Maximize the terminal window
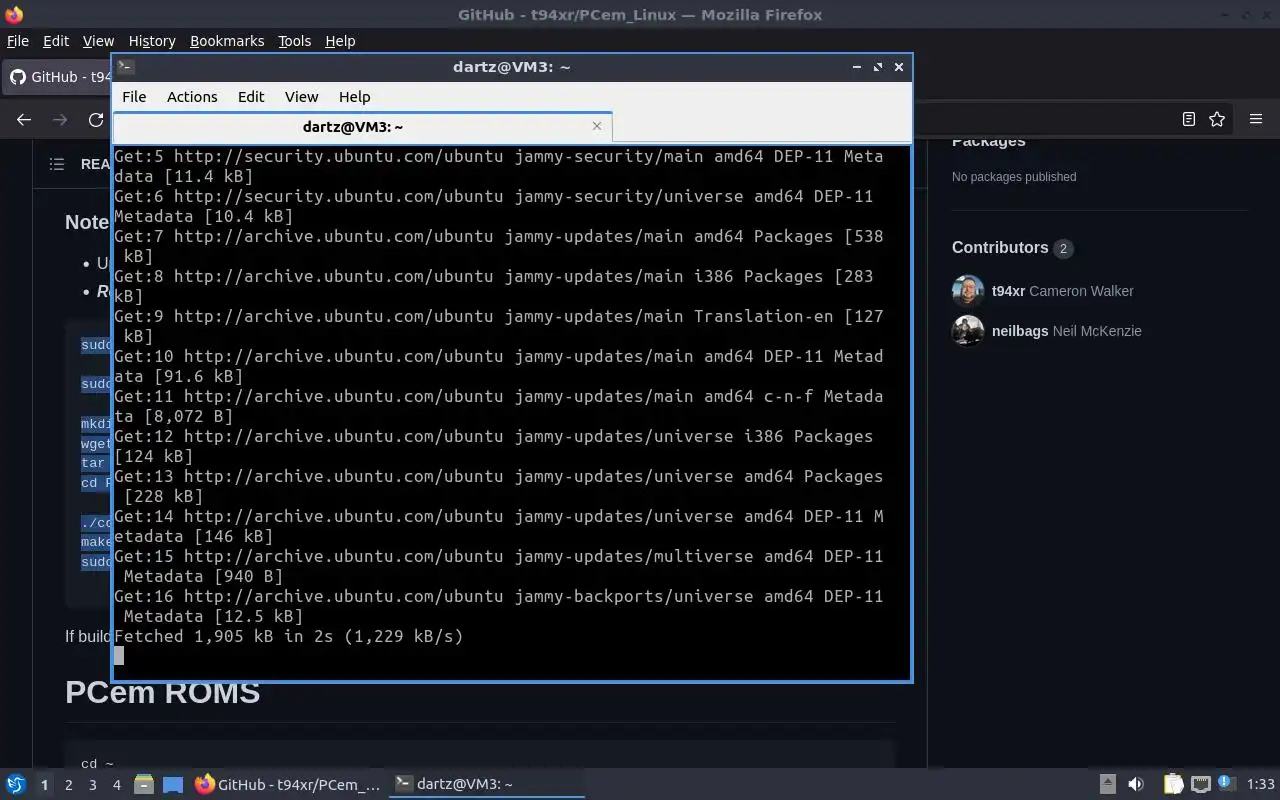The height and width of the screenshot is (800, 1280). coord(877,67)
